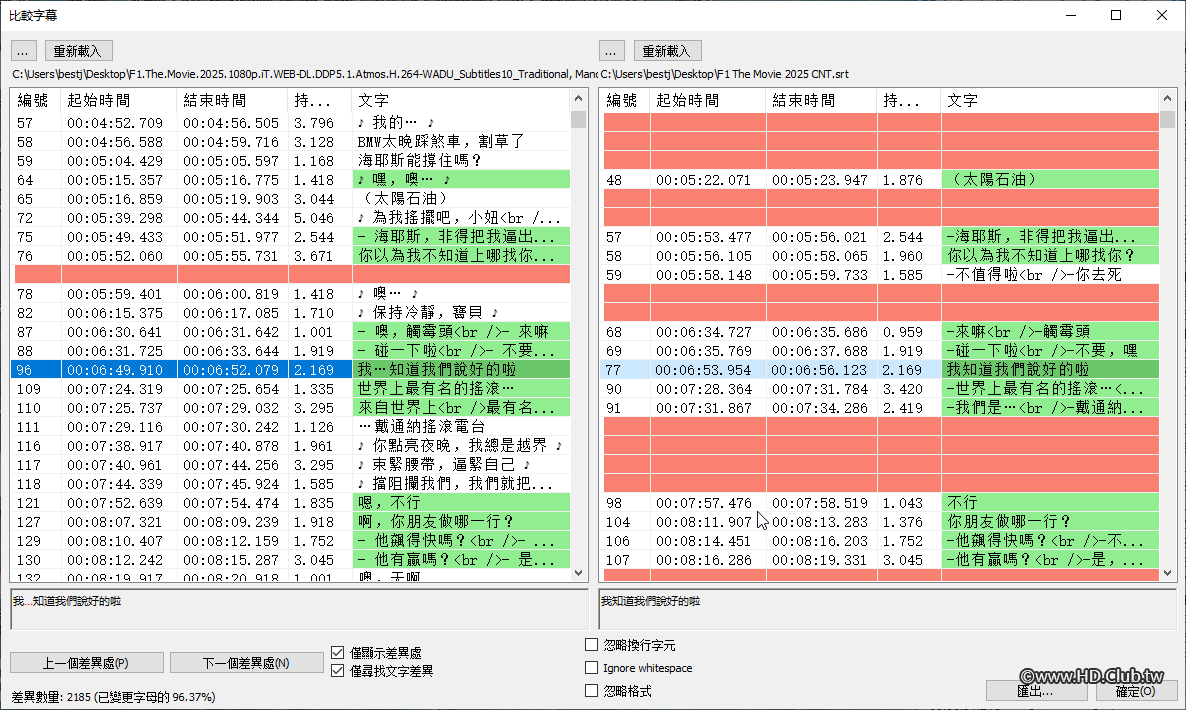The width and height of the screenshot is (1186, 710).
Task: Click left subtitle text box 我...知道我們說好的啦
Action: pyautogui.click(x=300, y=609)
